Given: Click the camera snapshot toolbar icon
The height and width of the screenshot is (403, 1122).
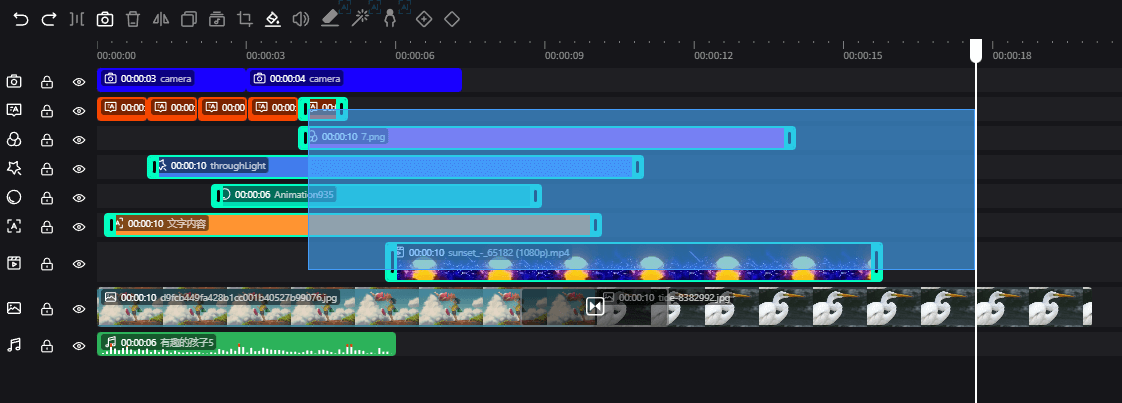Looking at the screenshot, I should pos(104,19).
